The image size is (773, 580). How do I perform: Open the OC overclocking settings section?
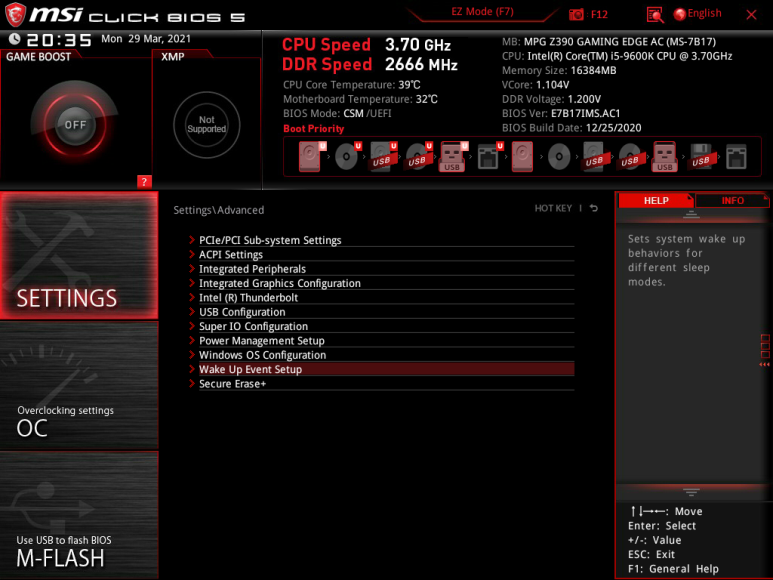click(79, 385)
